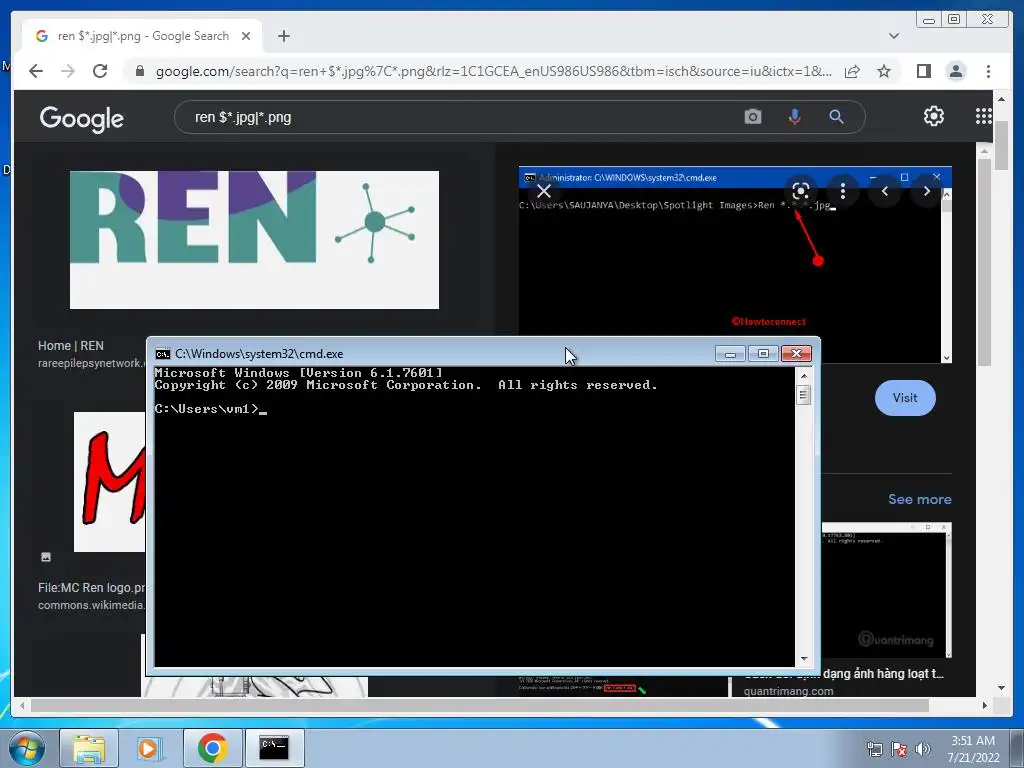Close the image preview panel X

543,191
